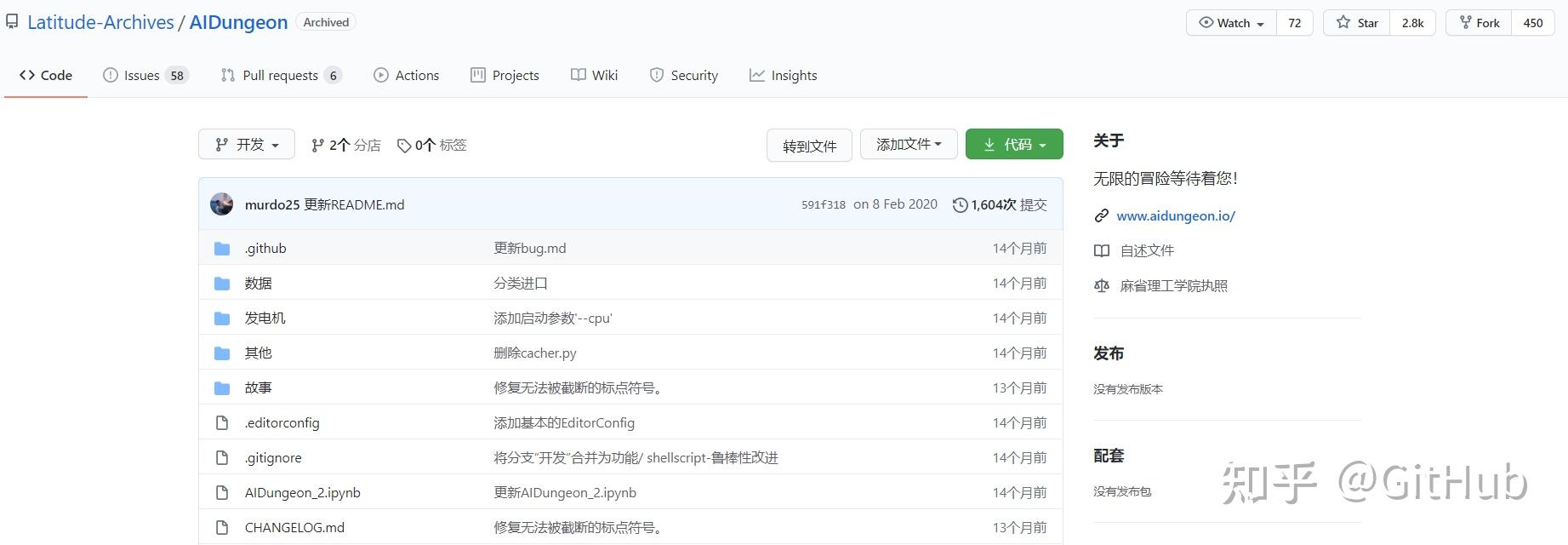Open the 自述文件 readme link
Image resolution: width=1568 pixels, height=545 pixels.
(1147, 250)
